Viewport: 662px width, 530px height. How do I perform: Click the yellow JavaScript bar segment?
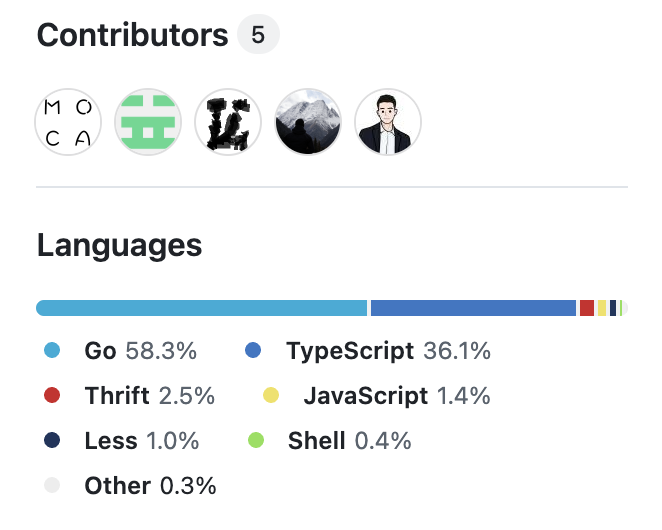[x=602, y=308]
